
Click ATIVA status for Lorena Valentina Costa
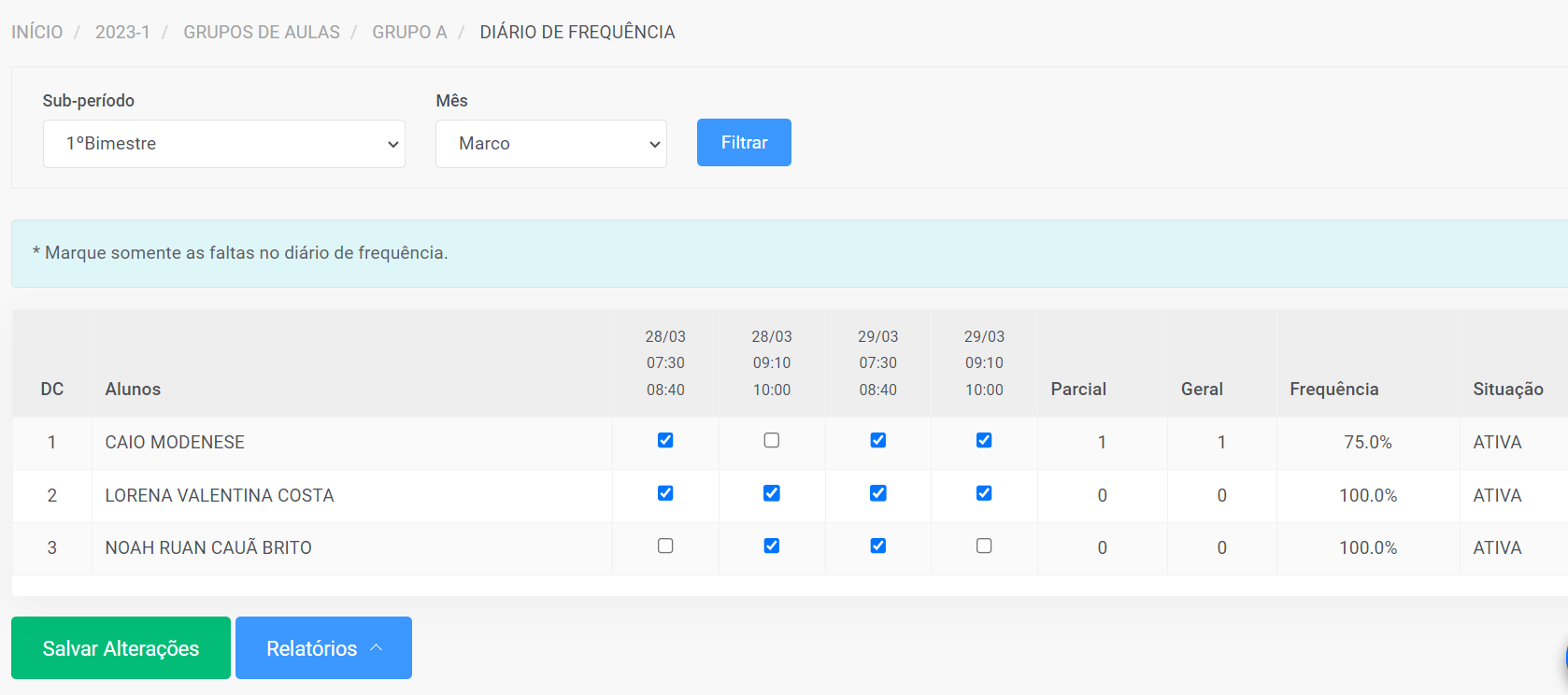pos(1497,495)
